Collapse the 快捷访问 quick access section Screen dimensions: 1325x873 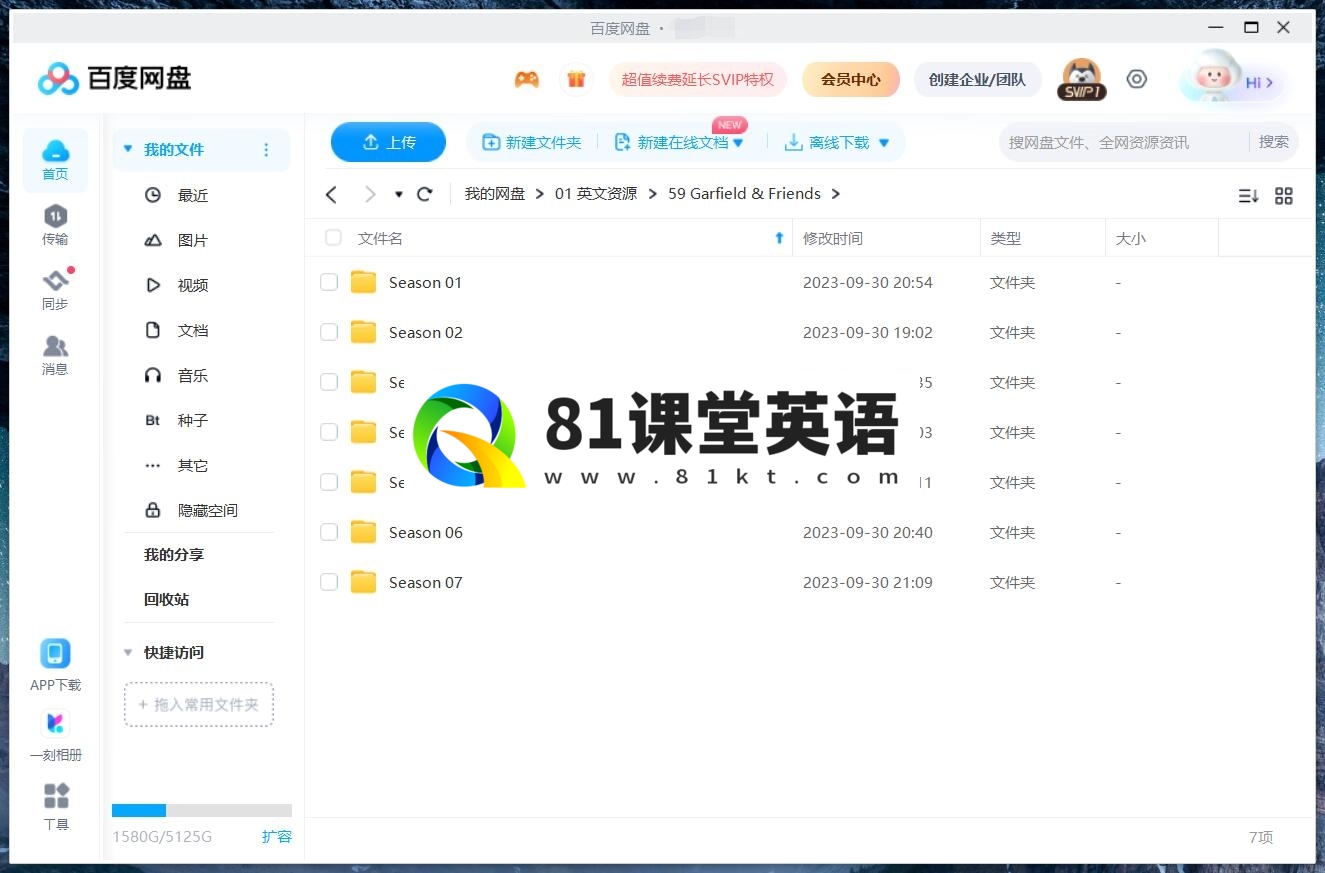pos(128,653)
